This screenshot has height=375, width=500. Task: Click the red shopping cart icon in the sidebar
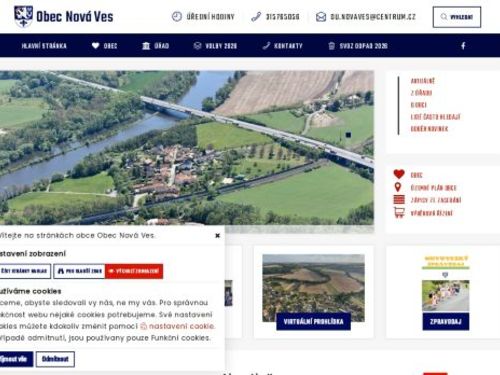tap(399, 213)
